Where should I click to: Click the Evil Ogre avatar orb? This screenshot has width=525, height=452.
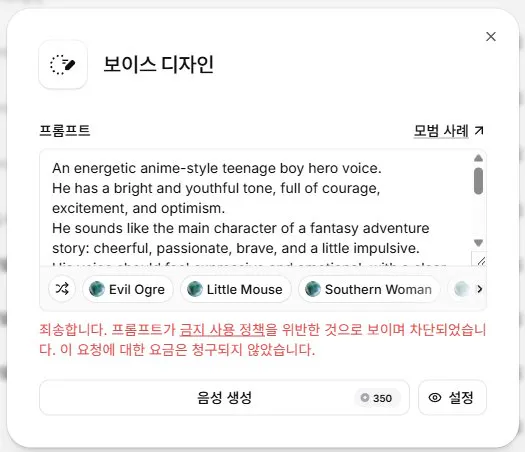coord(97,289)
